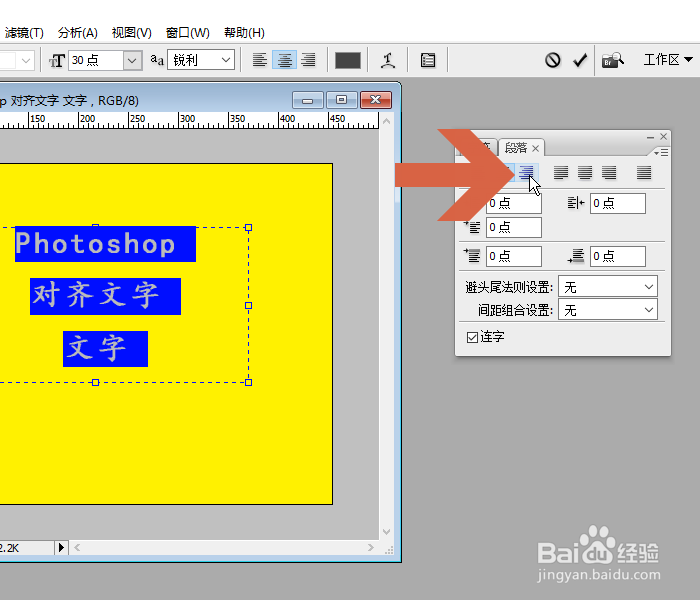
Task: Open the 分析(A) menu
Action: pos(78,33)
